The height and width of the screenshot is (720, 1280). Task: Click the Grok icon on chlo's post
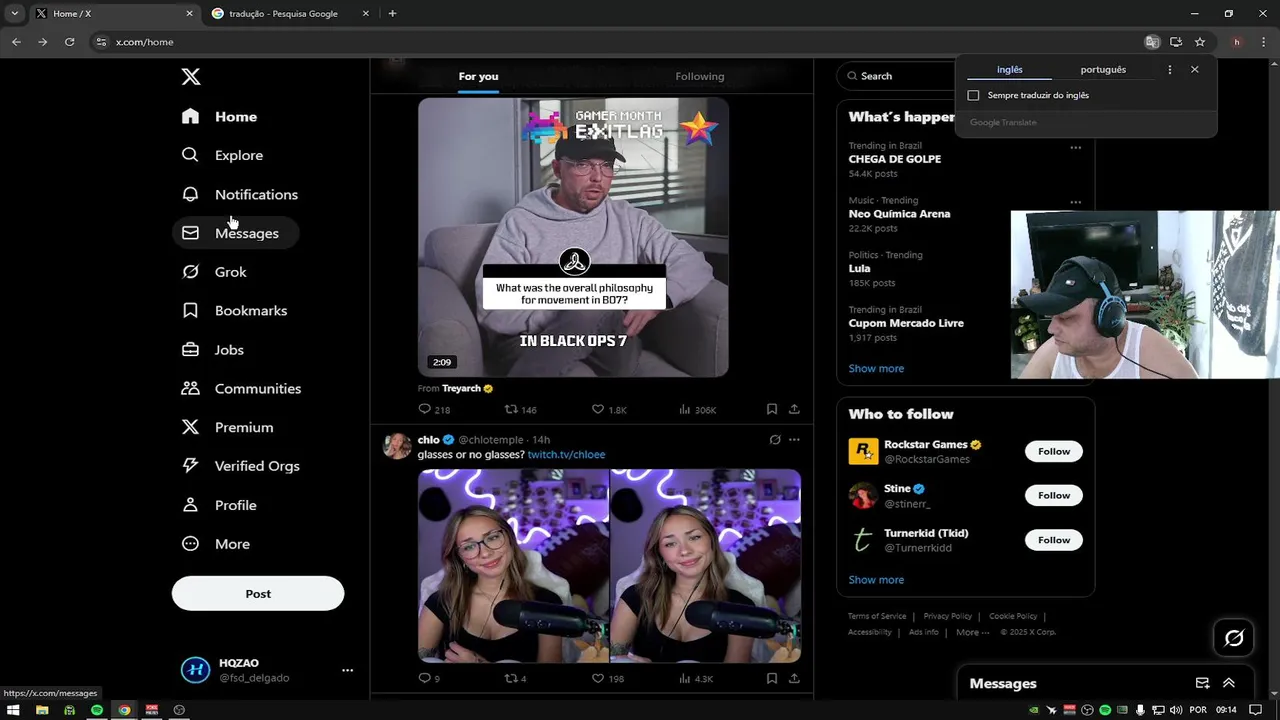point(774,439)
